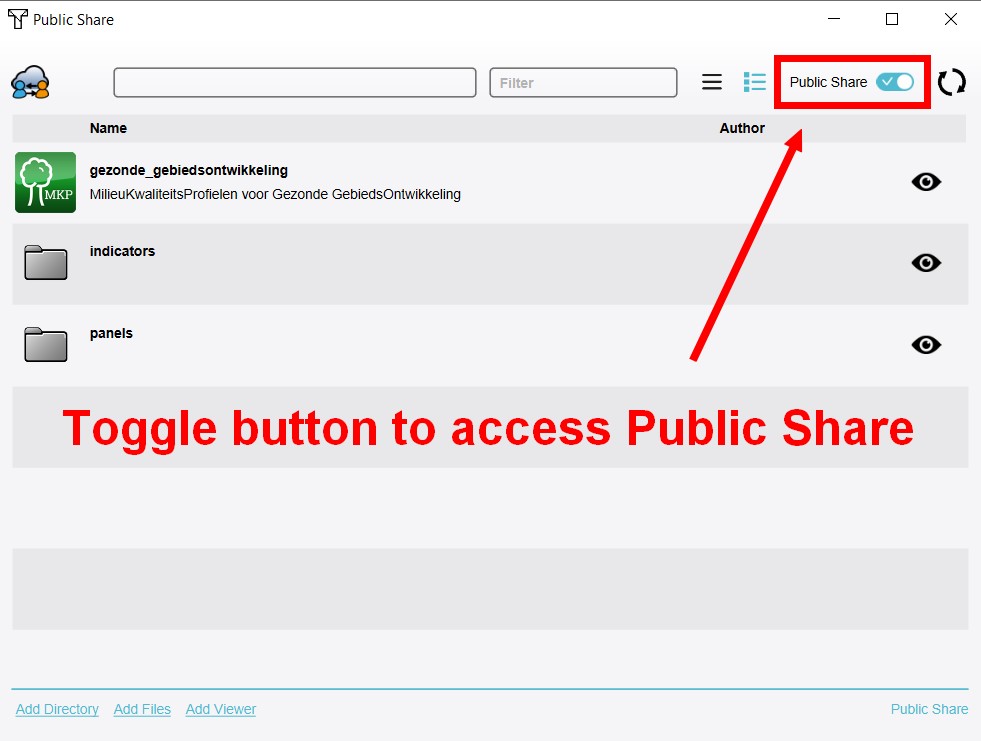Toggle eye visibility for indicators folder
This screenshot has height=741, width=981.
click(926, 263)
